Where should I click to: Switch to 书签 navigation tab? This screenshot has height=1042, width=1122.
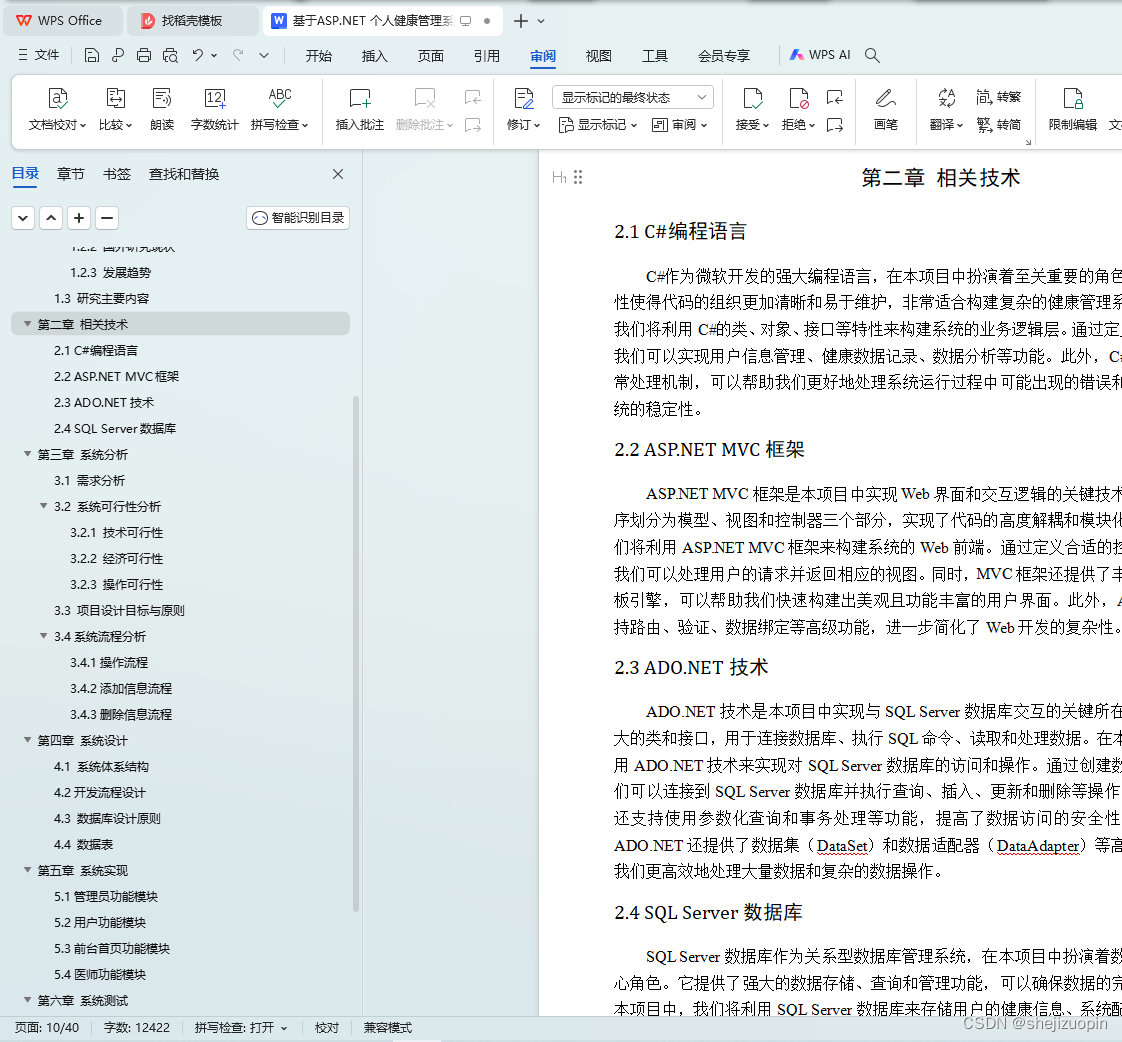(117, 174)
